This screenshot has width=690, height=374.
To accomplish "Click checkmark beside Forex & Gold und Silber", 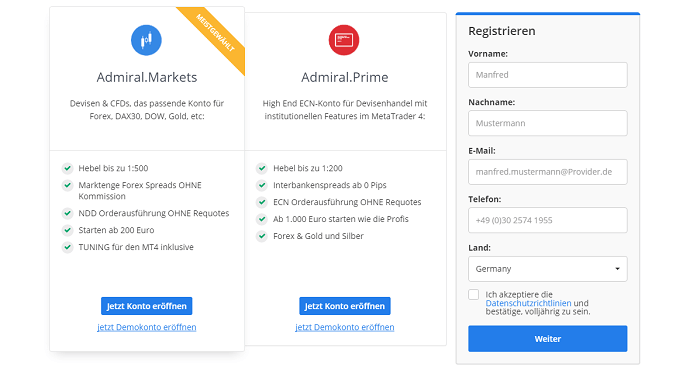I will tap(262, 236).
